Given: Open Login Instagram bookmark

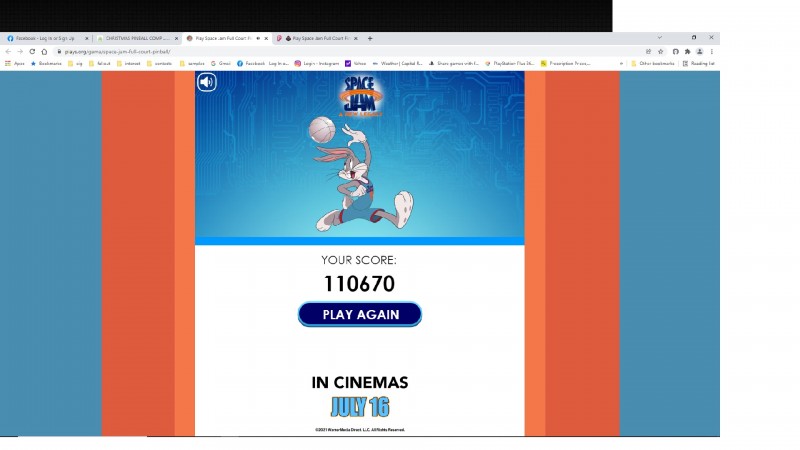Looking at the screenshot, I should [317, 63].
